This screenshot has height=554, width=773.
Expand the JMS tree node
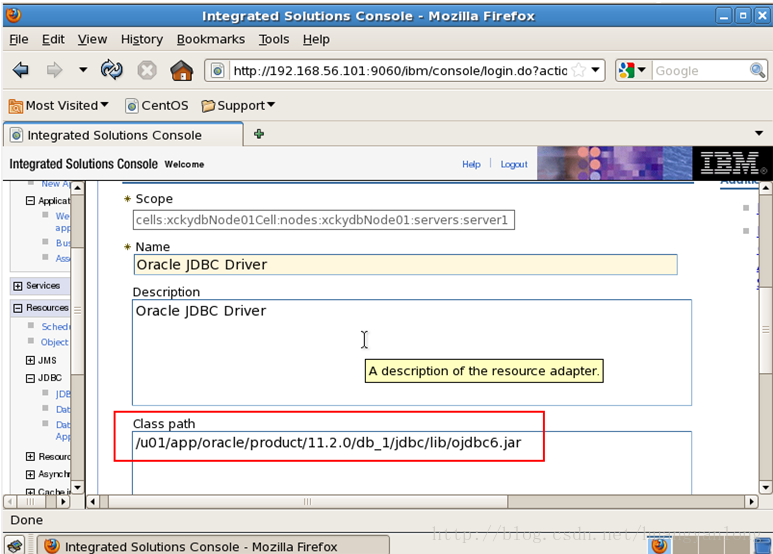tap(30, 360)
